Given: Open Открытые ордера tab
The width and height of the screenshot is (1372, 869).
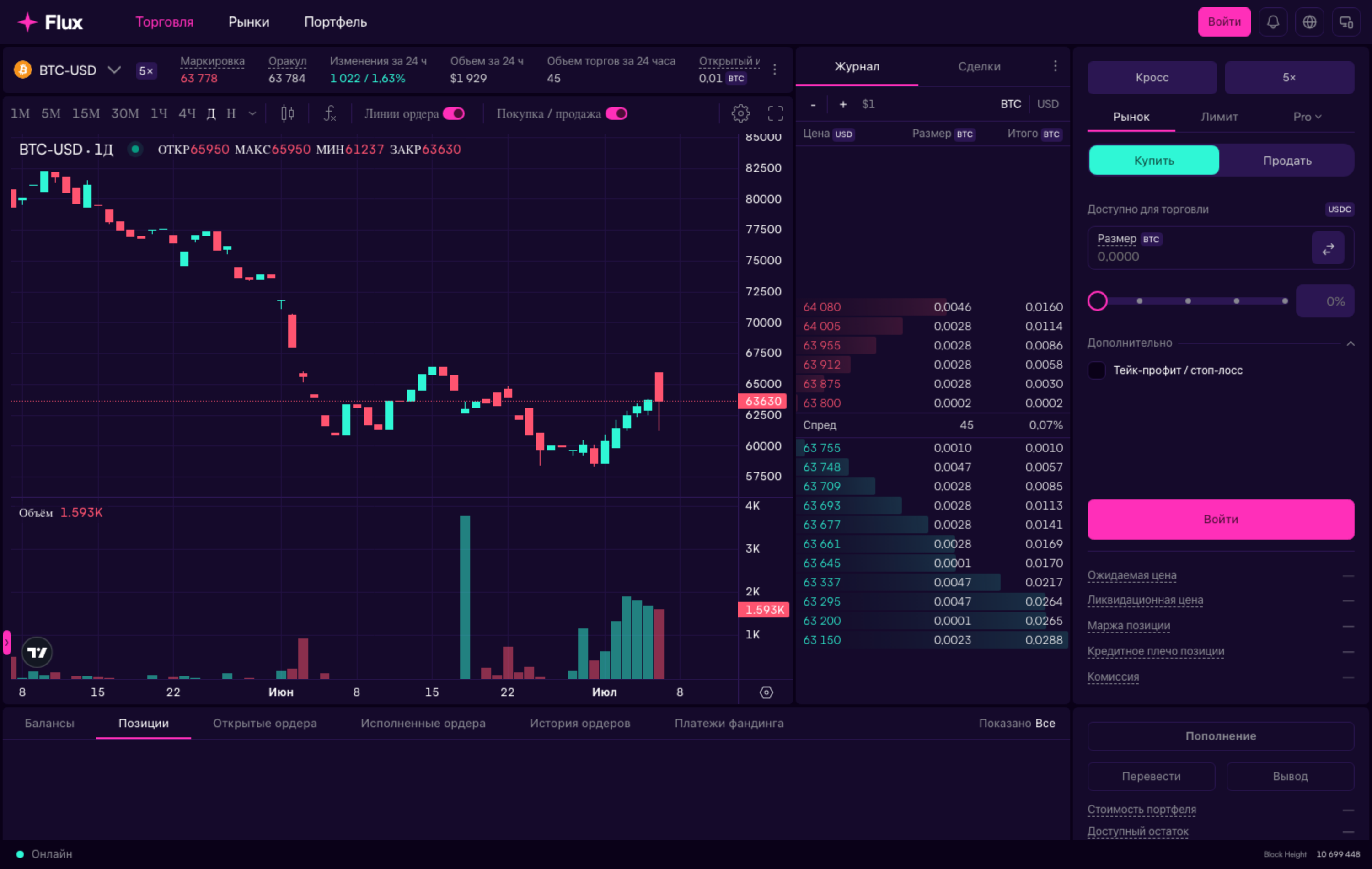Looking at the screenshot, I should [264, 723].
